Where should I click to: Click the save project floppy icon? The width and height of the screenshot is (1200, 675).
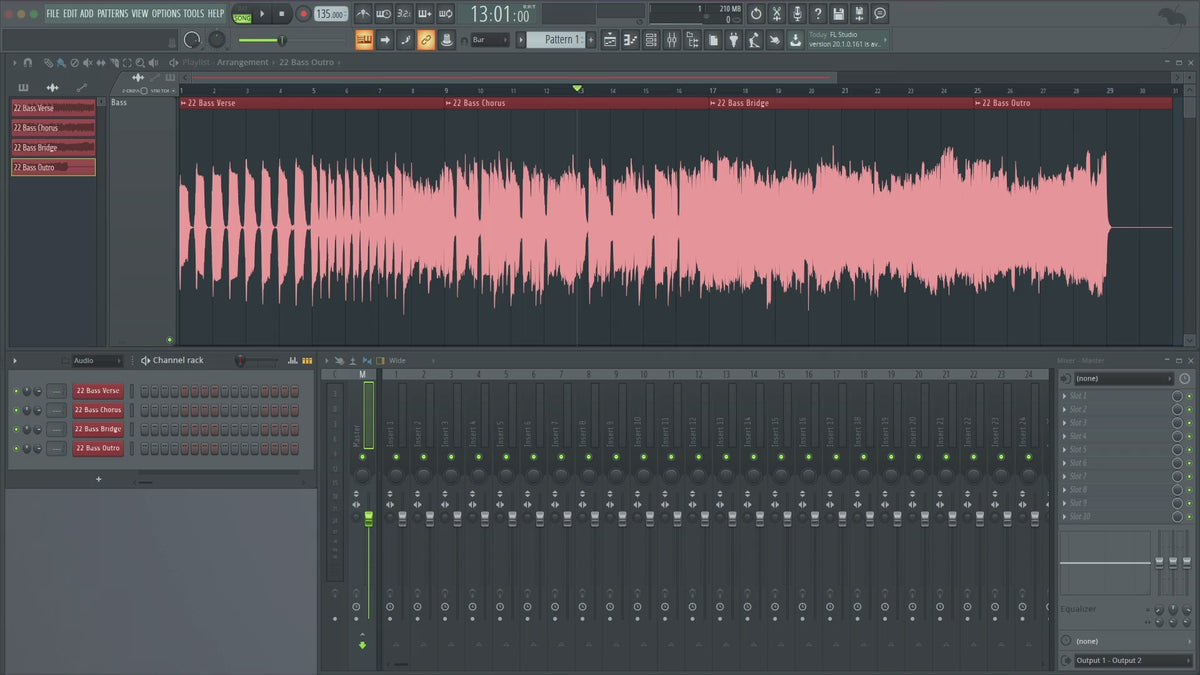tap(838, 14)
